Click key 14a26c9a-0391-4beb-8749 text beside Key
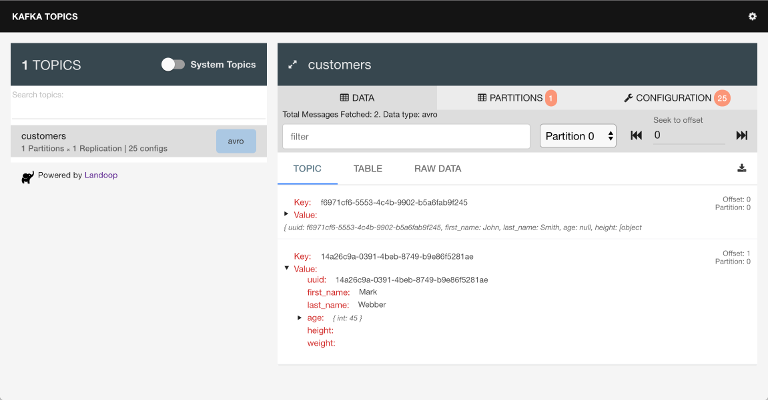 (x=397, y=257)
